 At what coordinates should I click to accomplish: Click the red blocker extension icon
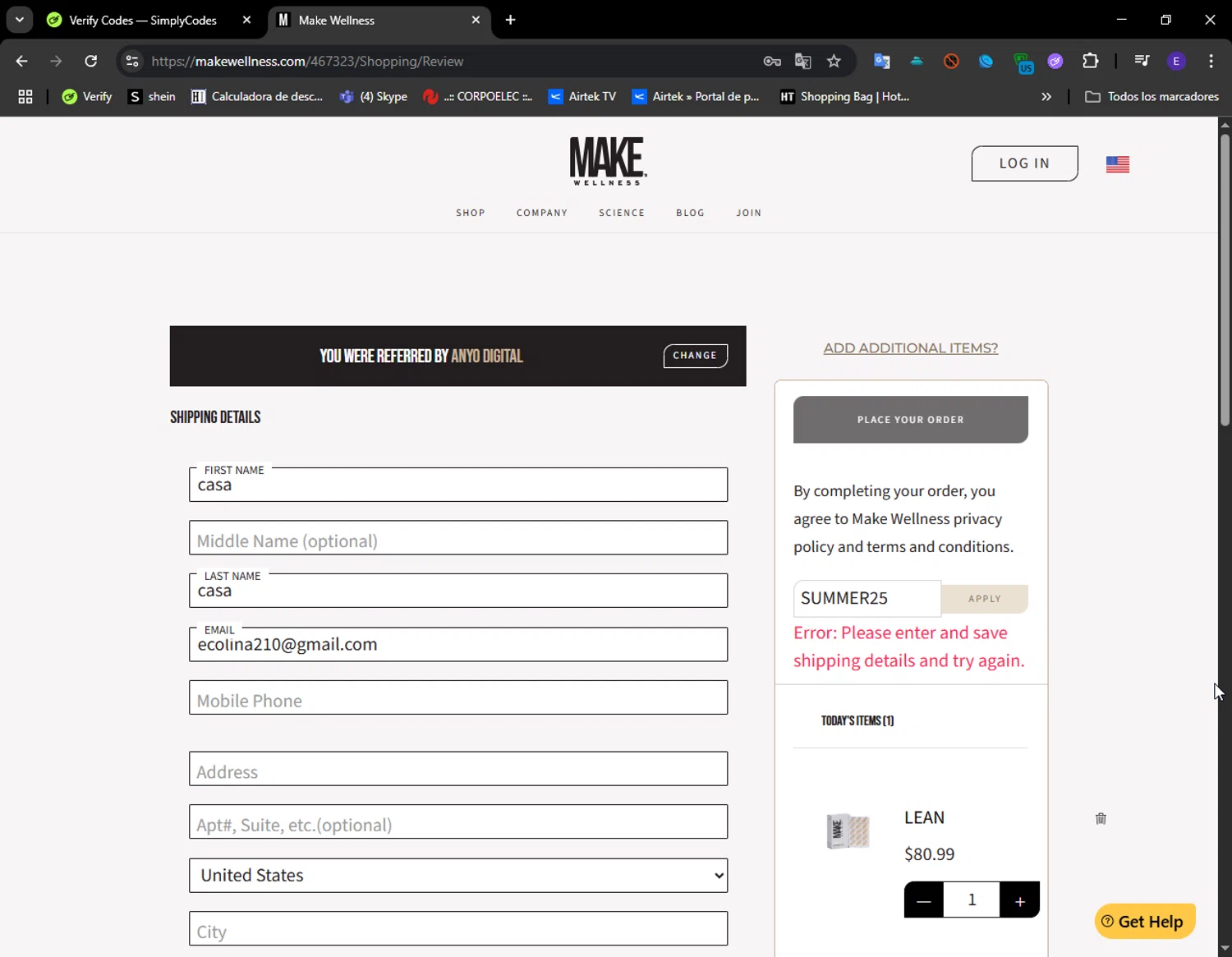pyautogui.click(x=951, y=61)
